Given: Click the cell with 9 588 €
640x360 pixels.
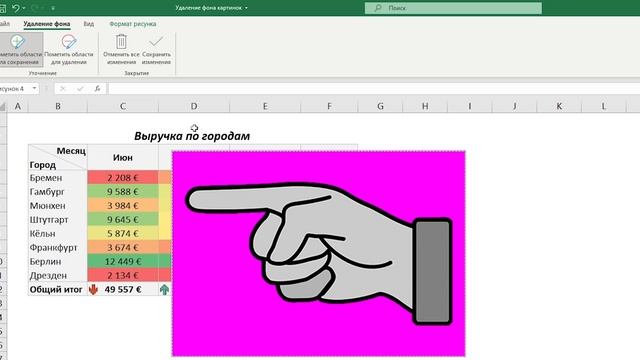Looking at the screenshot, I should point(122,192).
